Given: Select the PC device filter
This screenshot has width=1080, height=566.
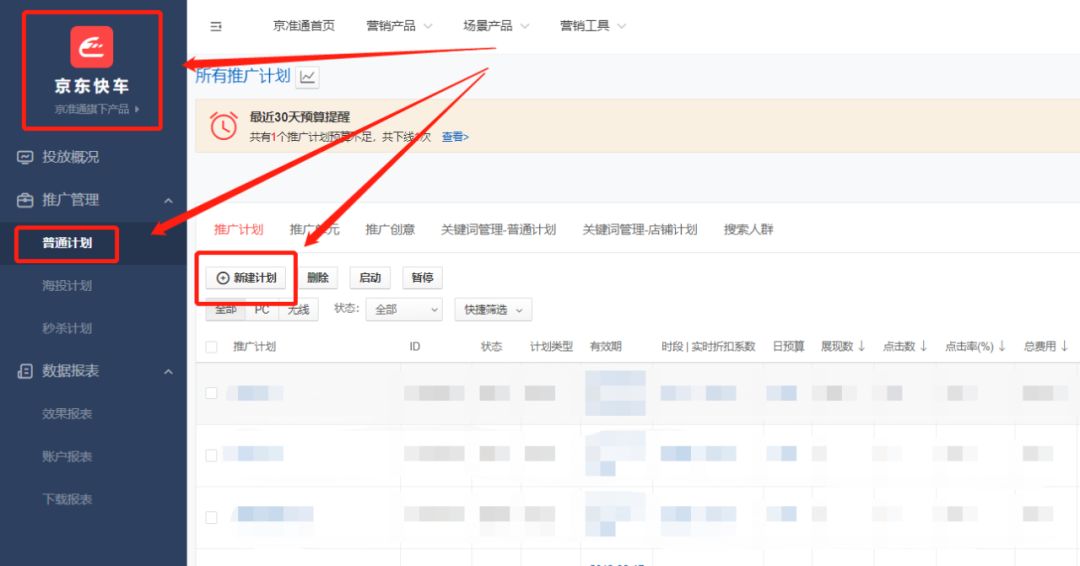Looking at the screenshot, I should click(262, 310).
